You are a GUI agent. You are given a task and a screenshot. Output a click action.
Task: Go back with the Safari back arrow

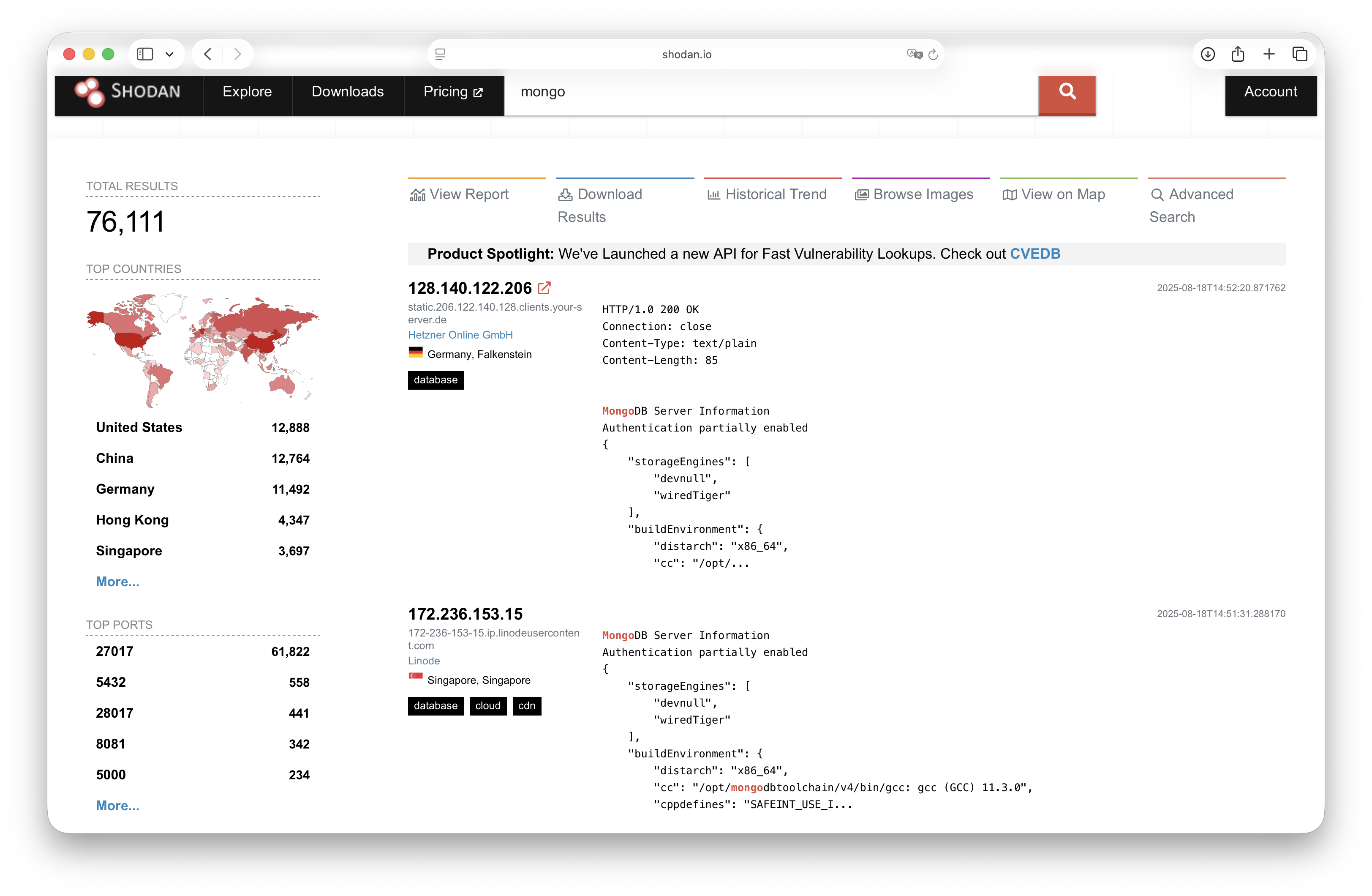pyautogui.click(x=208, y=54)
